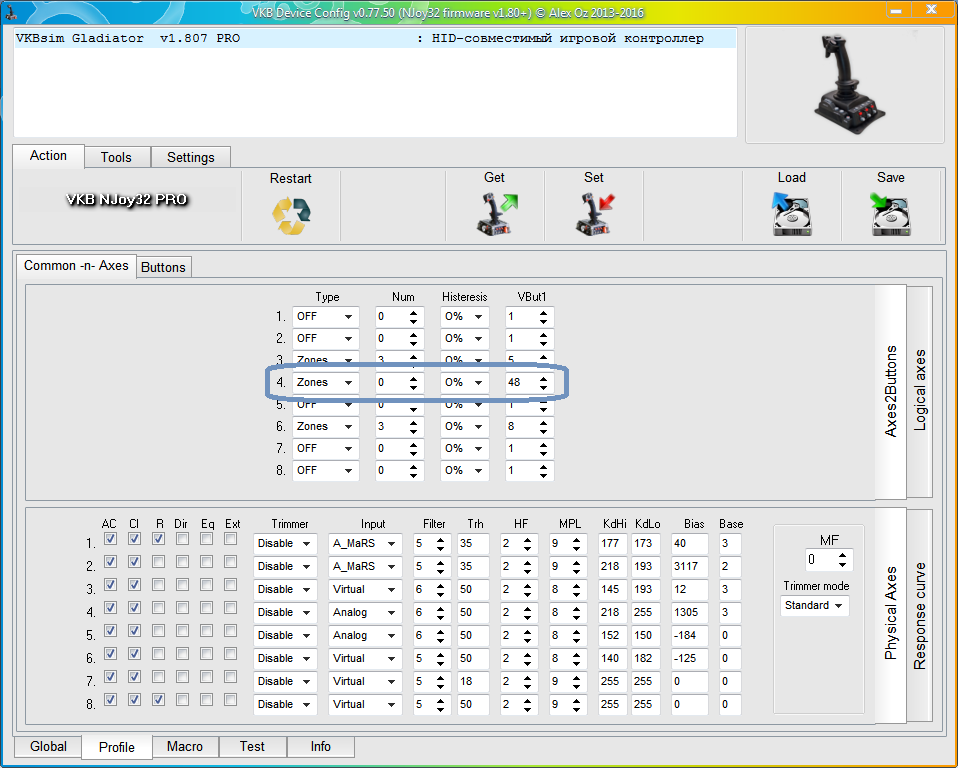
Task: Click KdHi field 218 for axis 2
Action: tap(612, 566)
